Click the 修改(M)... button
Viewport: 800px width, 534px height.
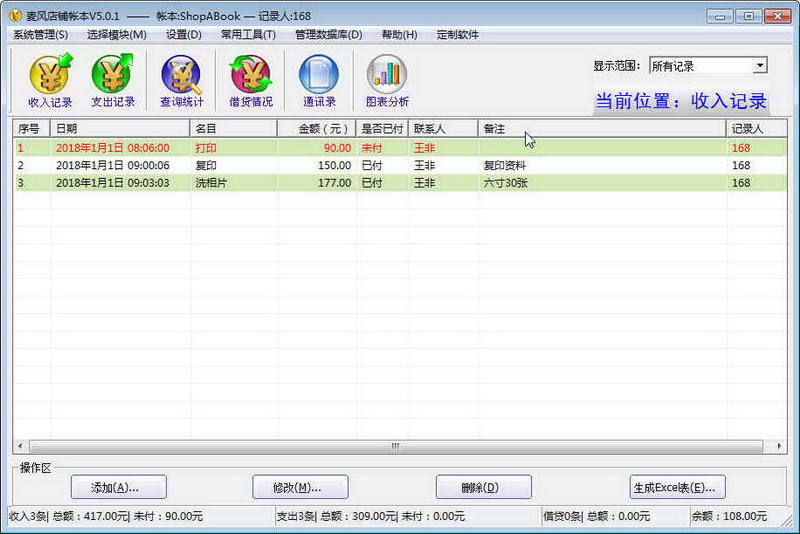click(301, 487)
